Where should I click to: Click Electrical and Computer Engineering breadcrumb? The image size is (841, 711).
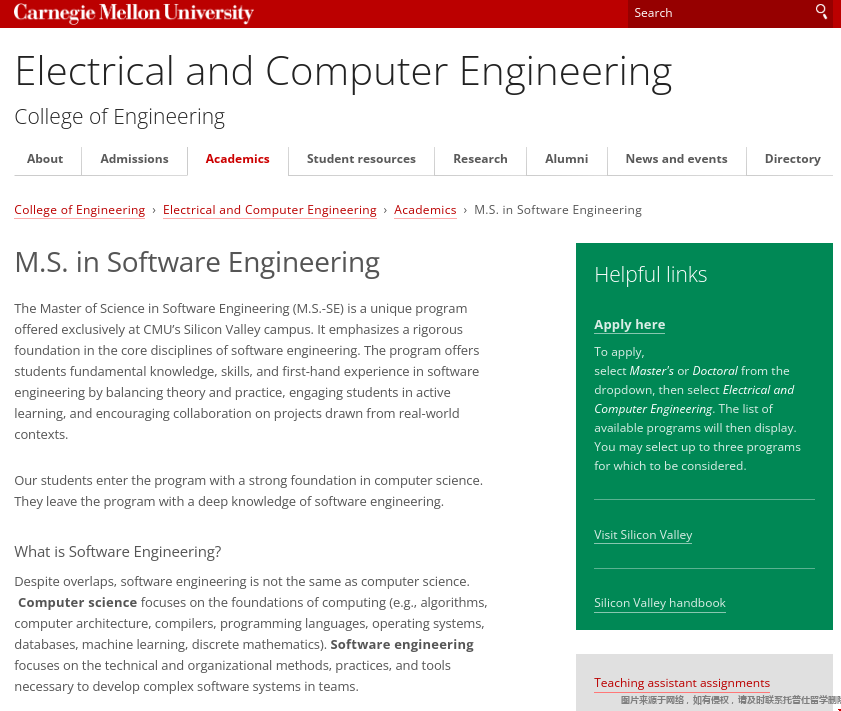click(269, 210)
